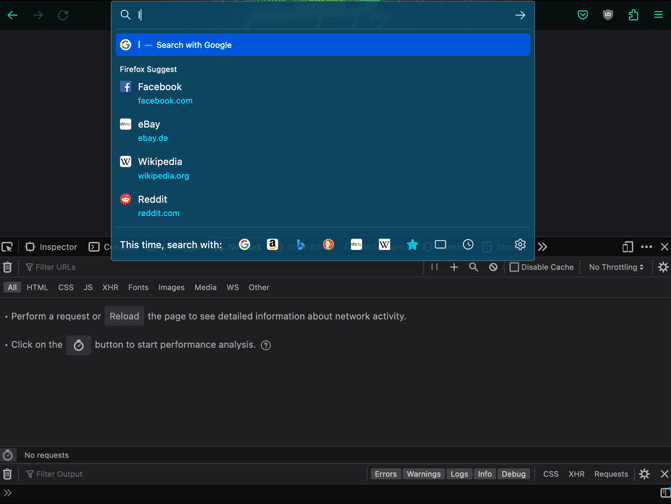
Task: Expand more DevTools tabs chevron
Action: click(543, 247)
